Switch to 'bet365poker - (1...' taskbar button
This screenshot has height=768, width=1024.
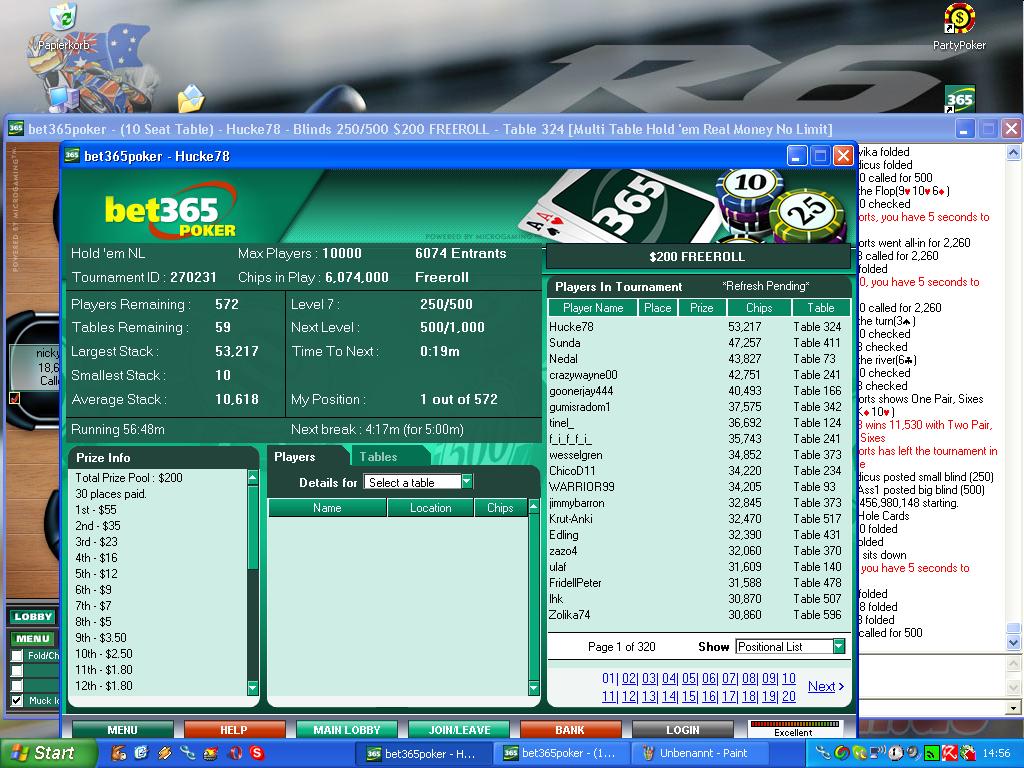[x=560, y=753]
